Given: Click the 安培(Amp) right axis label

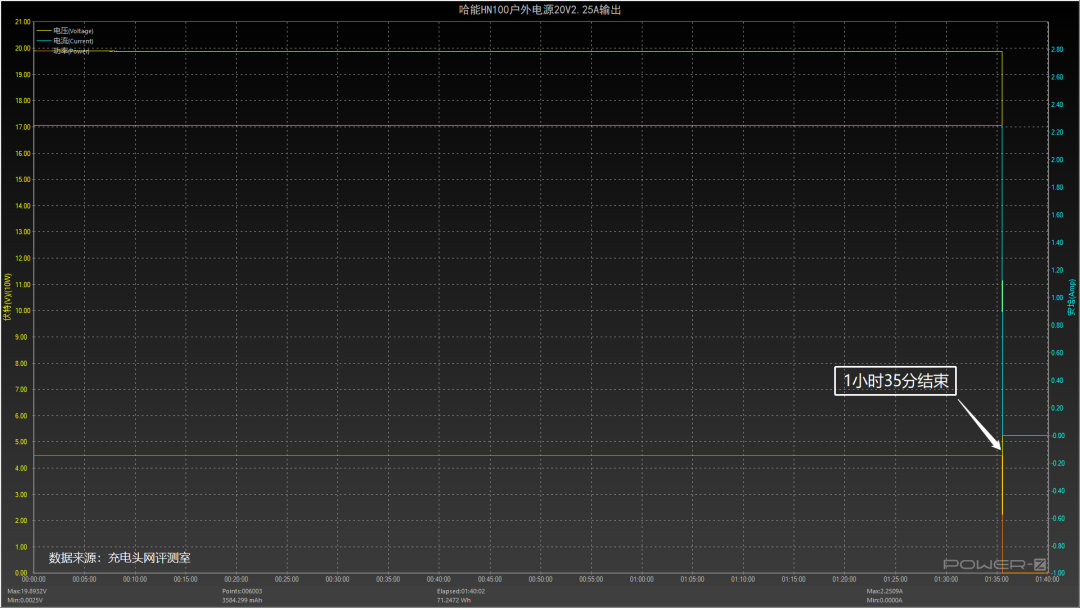Looking at the screenshot, I should (x=1071, y=297).
